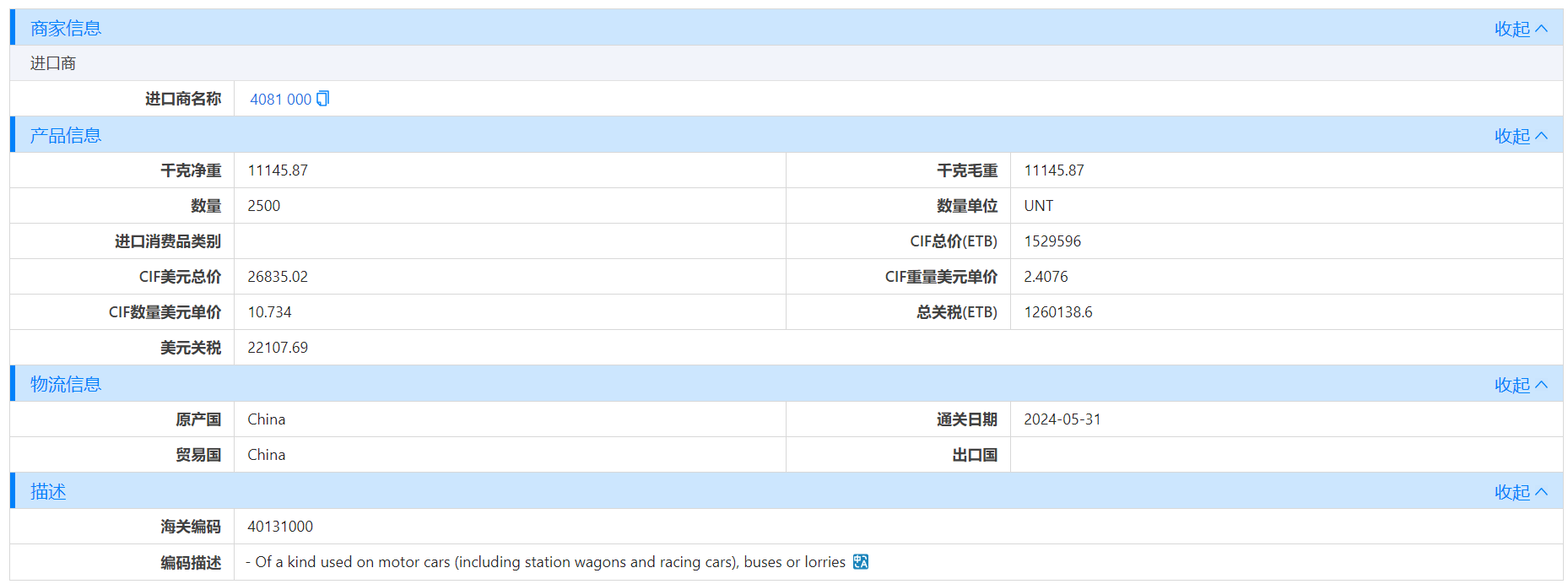Image resolution: width=1568 pixels, height=584 pixels.
Task: Click the 商家信息 header title
Action: click(66, 29)
